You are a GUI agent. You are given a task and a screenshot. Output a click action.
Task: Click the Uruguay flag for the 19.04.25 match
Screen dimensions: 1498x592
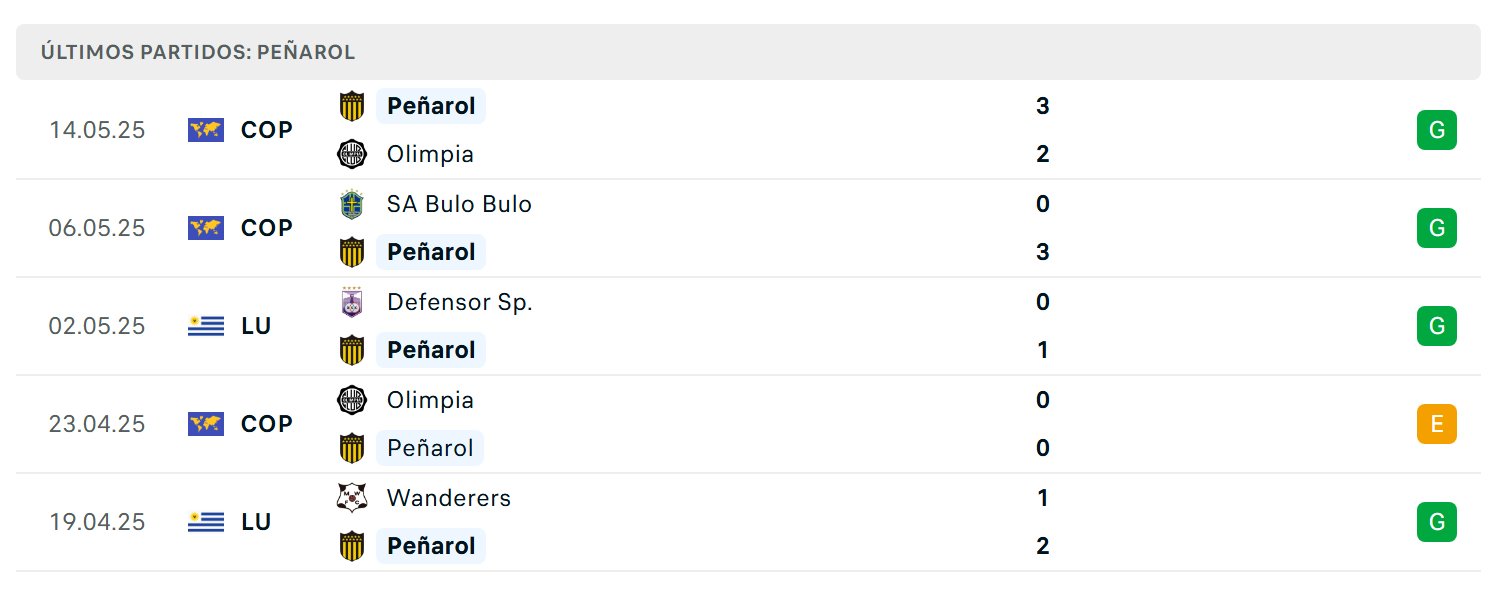pos(206,522)
